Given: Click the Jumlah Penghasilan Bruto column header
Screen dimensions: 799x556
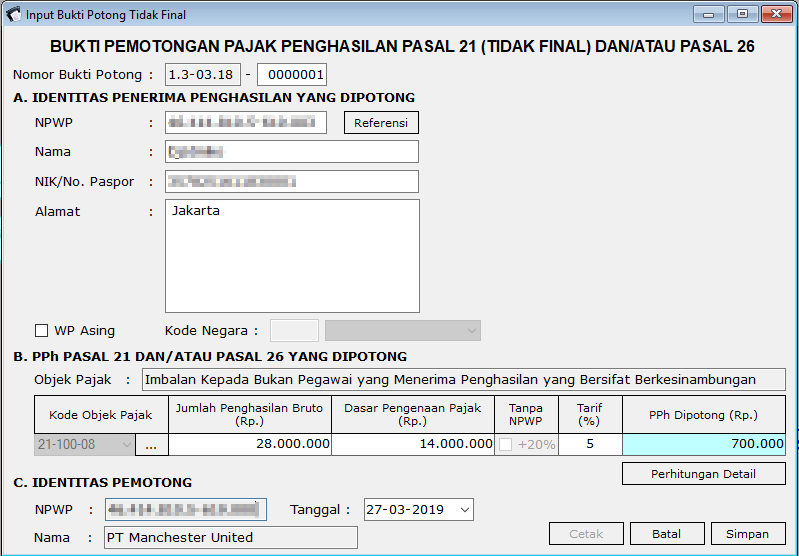Looking at the screenshot, I should (250, 415).
